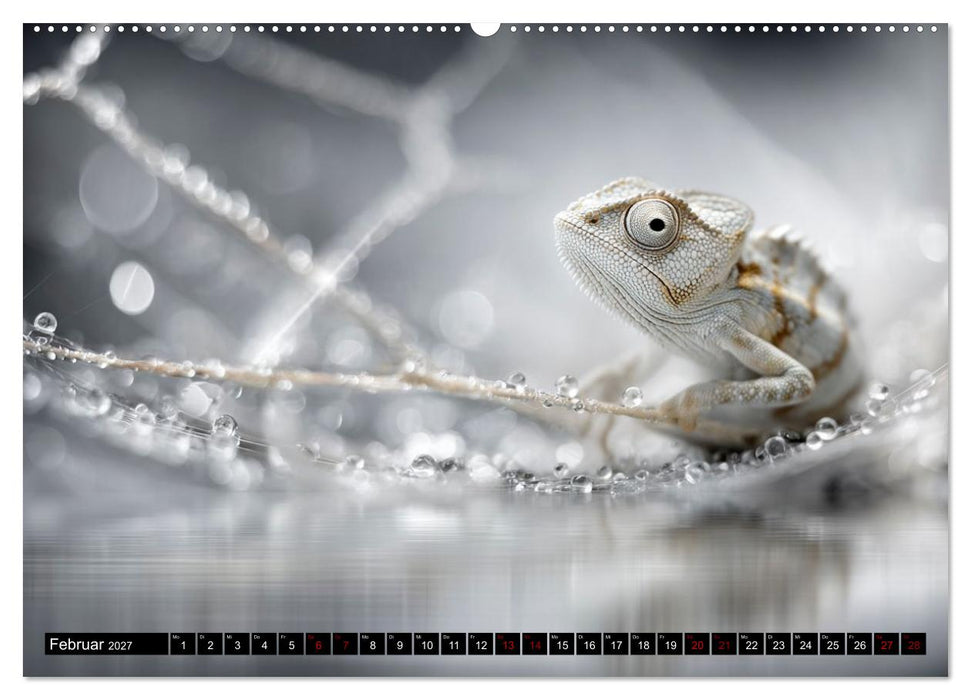
Task: Select red weekend date 20
Action: click(x=697, y=644)
